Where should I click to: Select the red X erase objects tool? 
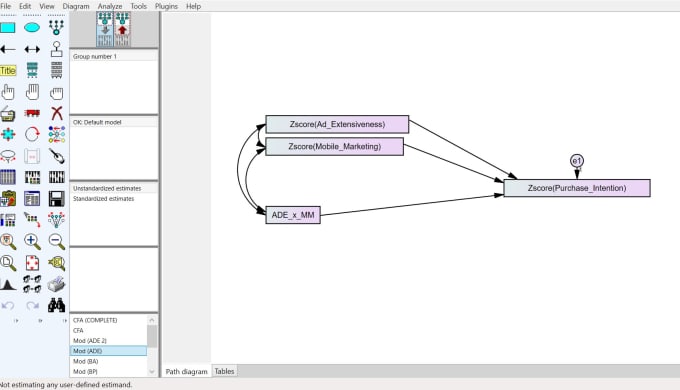point(57,113)
